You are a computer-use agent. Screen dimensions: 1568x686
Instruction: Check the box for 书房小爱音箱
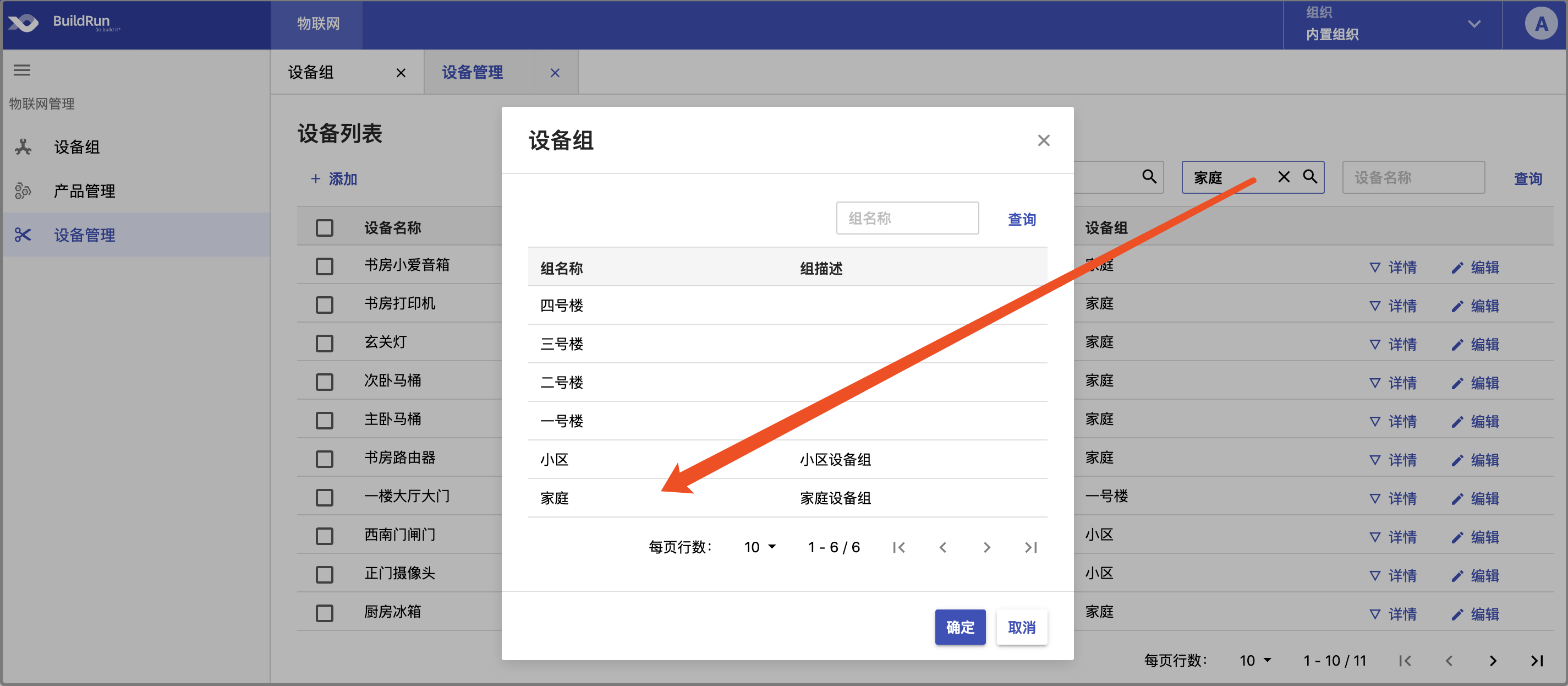pos(325,266)
